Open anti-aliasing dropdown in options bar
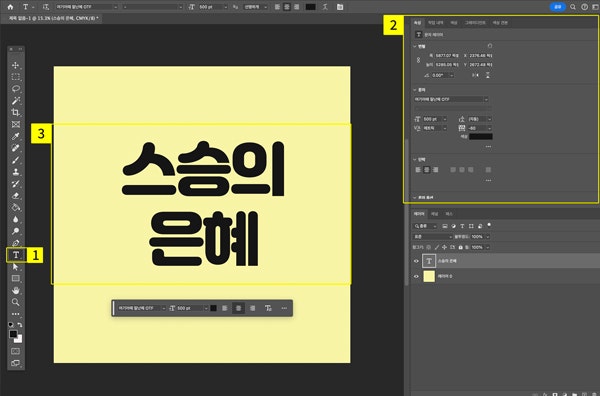The width and height of the screenshot is (600, 396). [x=265, y=7]
